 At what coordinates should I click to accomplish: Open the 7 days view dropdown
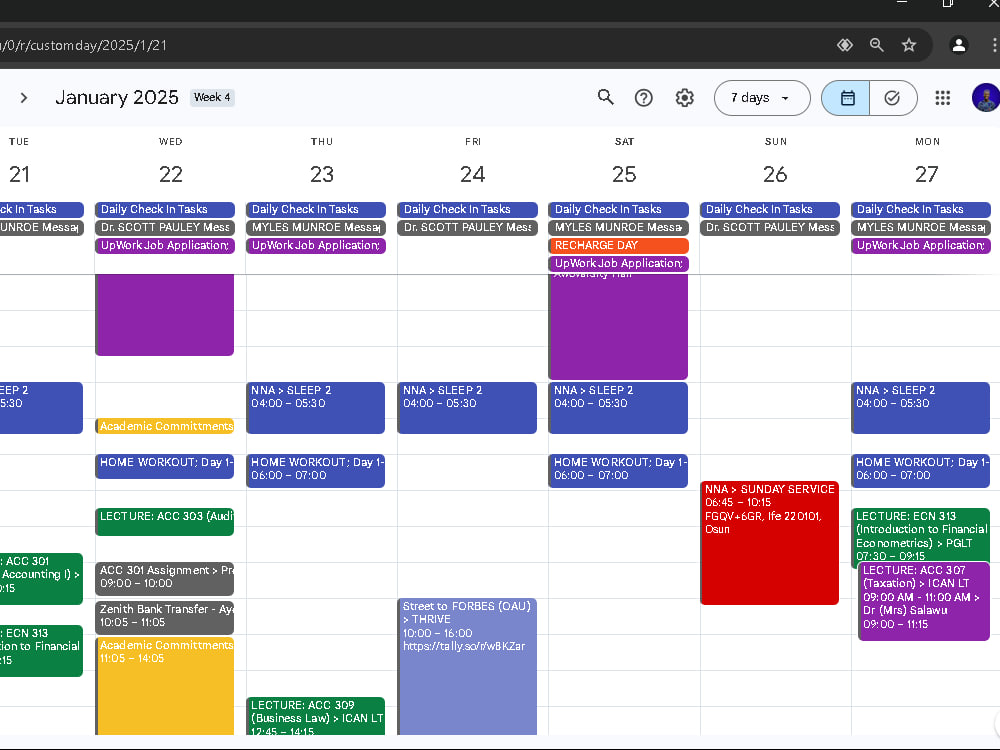[762, 98]
